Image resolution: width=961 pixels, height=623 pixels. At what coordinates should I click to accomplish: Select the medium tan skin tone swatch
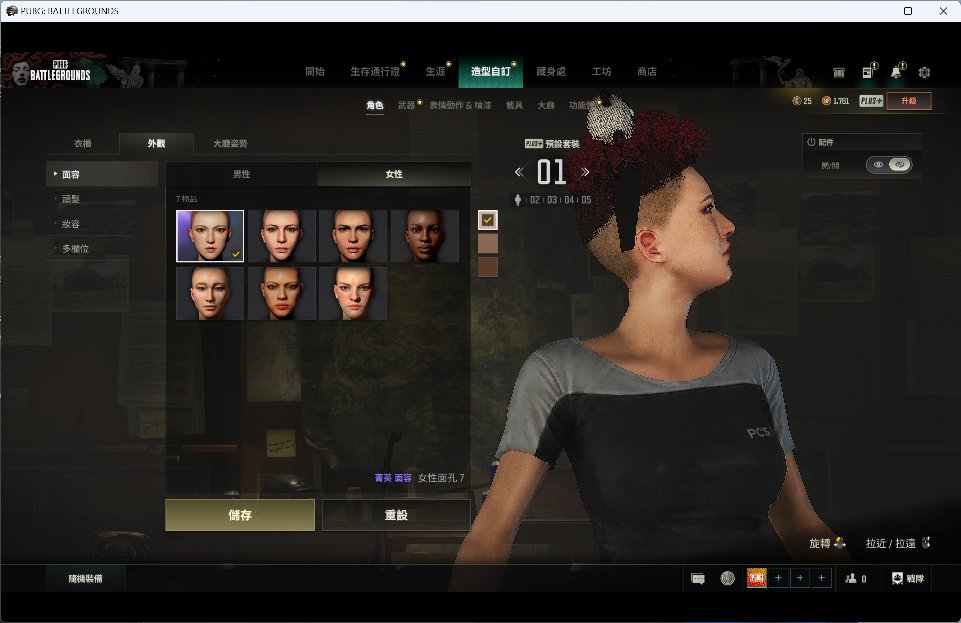[488, 243]
